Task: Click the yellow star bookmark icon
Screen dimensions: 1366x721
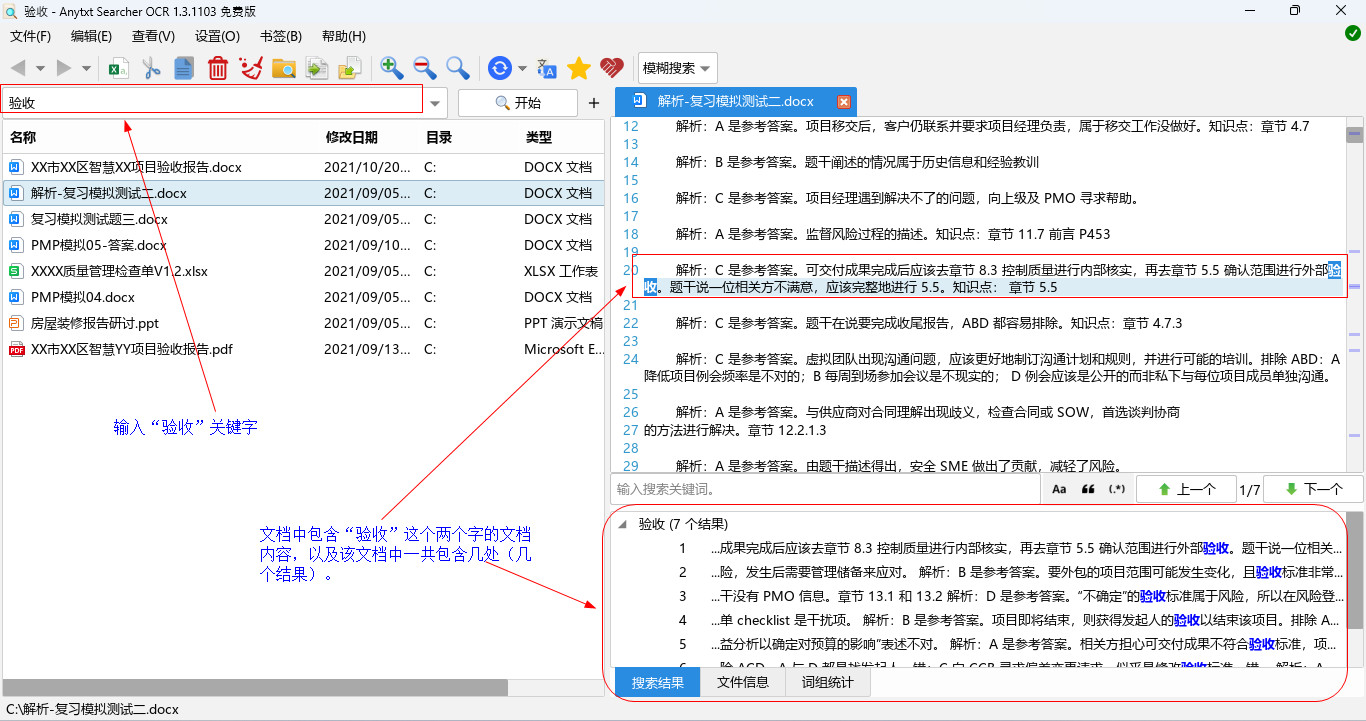Action: 579,68
